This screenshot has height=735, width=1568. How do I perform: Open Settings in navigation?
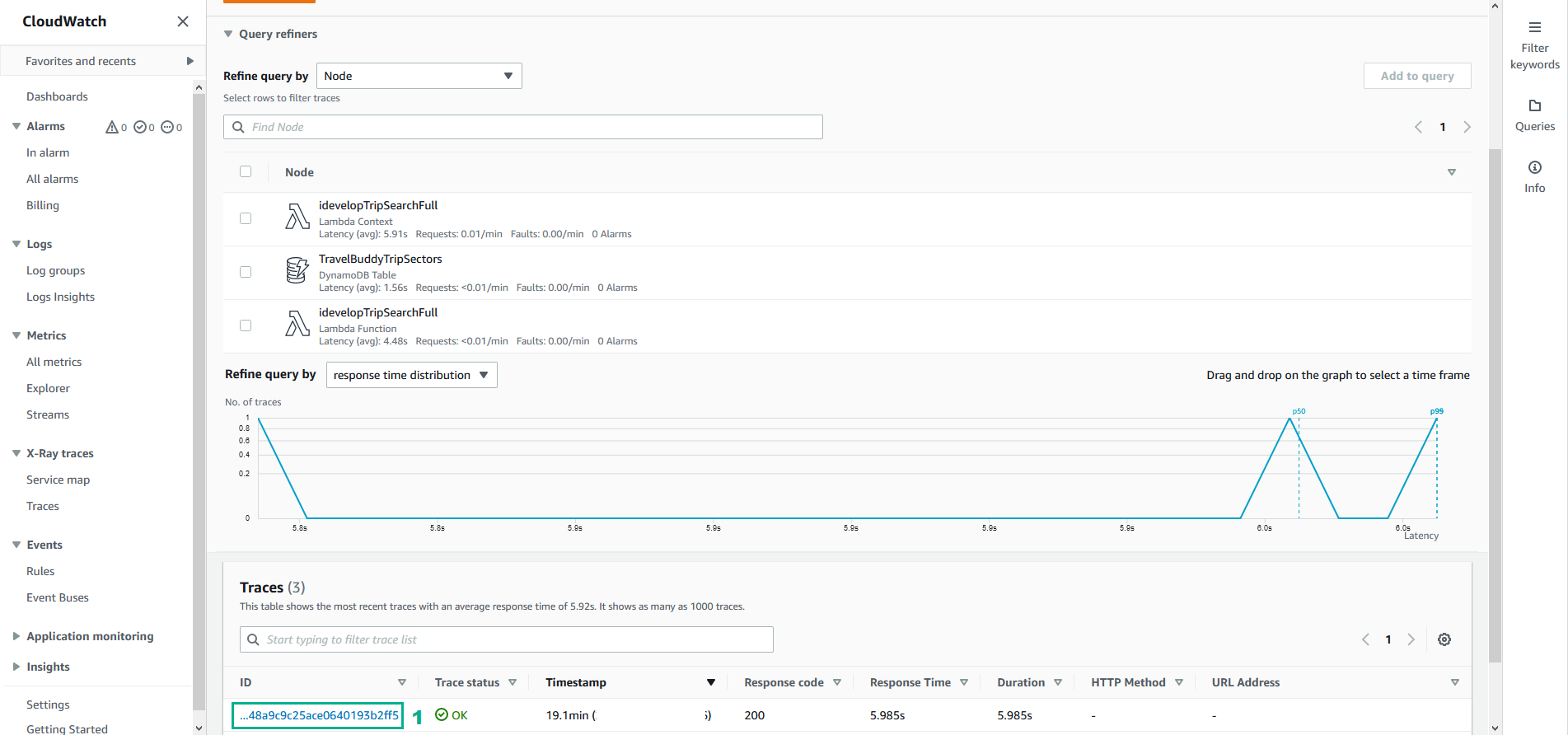point(48,705)
